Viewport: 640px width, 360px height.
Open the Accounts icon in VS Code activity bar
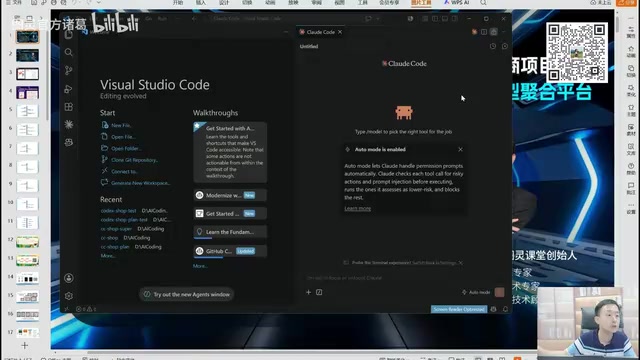[x=69, y=278]
